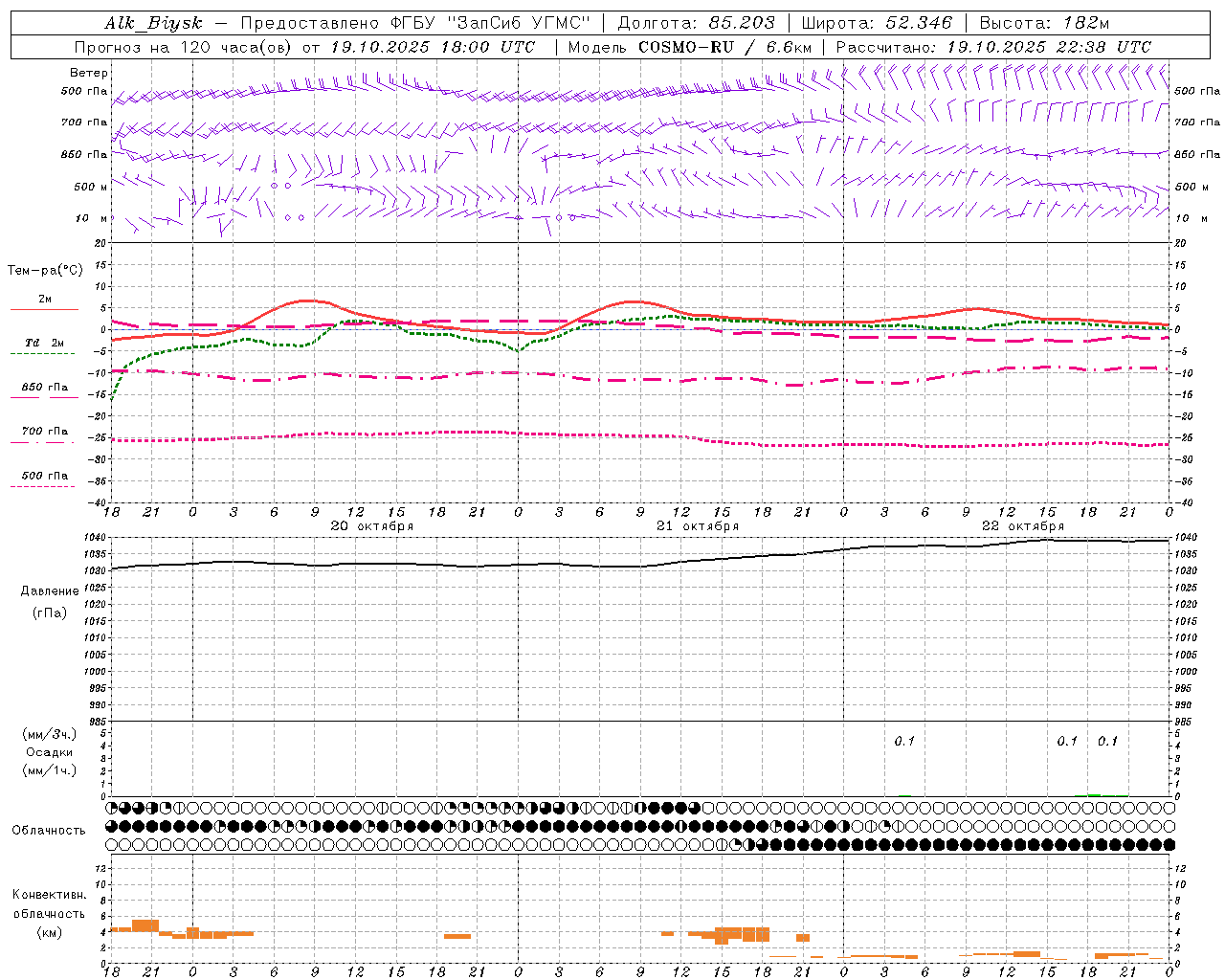
Task: Click the Осадки panel label
Action: (50, 752)
